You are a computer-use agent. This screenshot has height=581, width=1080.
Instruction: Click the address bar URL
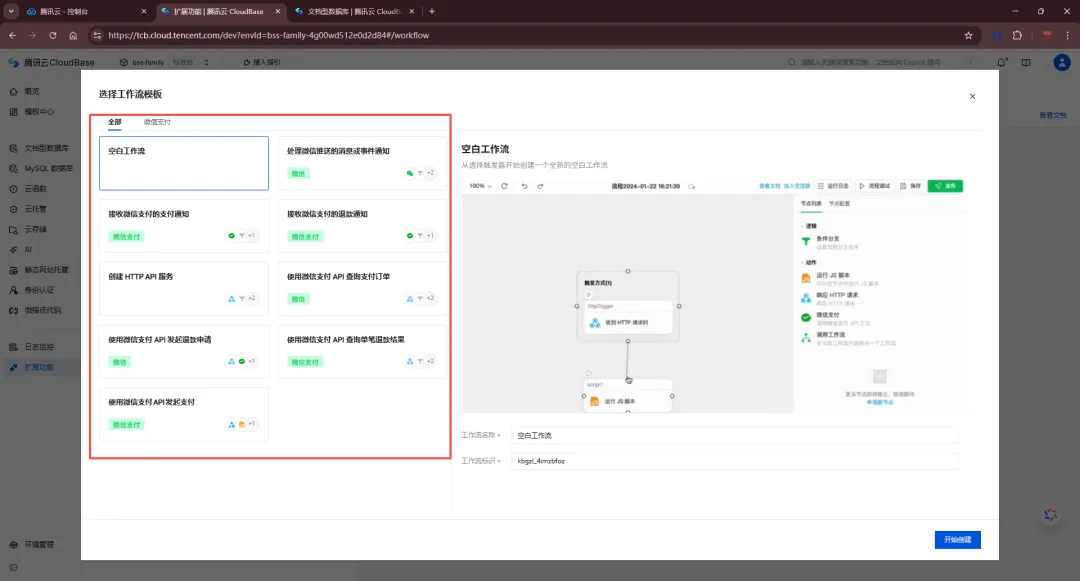coord(269,35)
